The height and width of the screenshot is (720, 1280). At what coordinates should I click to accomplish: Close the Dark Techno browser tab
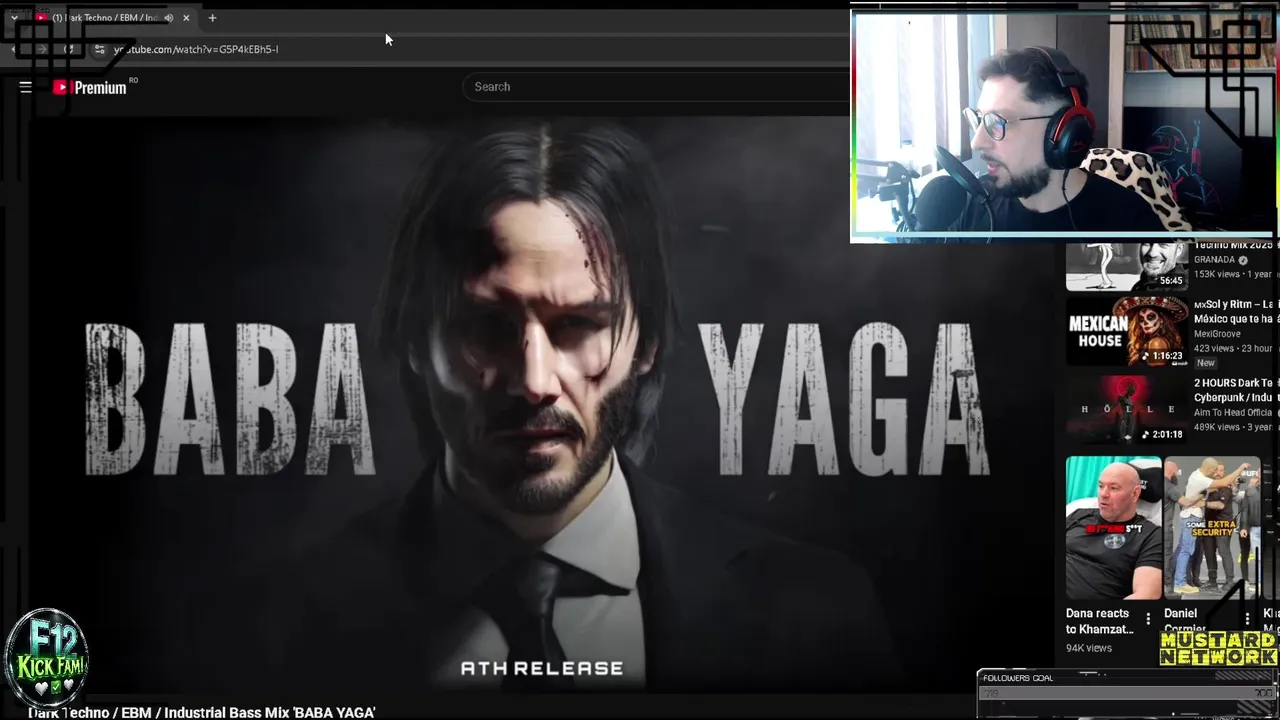tap(186, 18)
